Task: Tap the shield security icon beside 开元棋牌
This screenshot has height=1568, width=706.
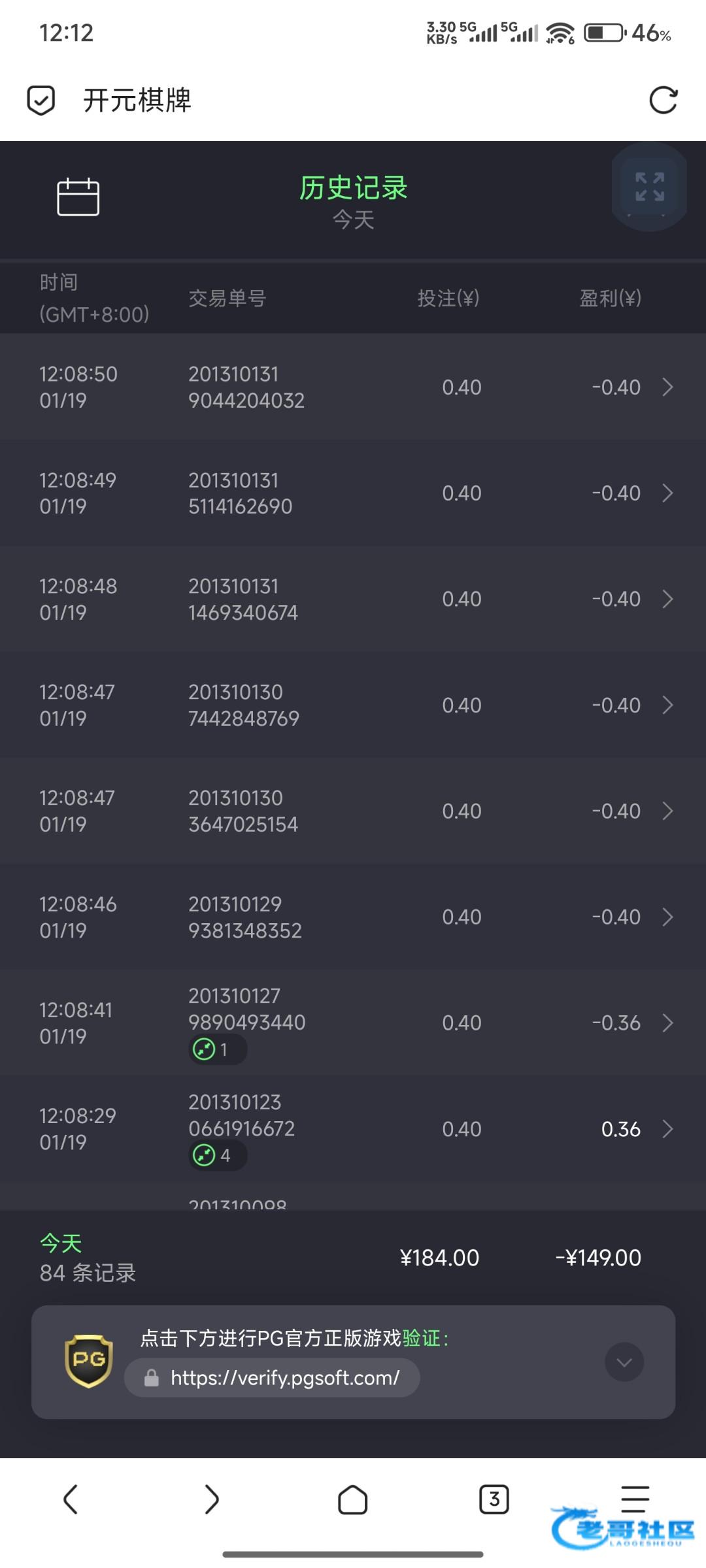Action: (x=41, y=101)
